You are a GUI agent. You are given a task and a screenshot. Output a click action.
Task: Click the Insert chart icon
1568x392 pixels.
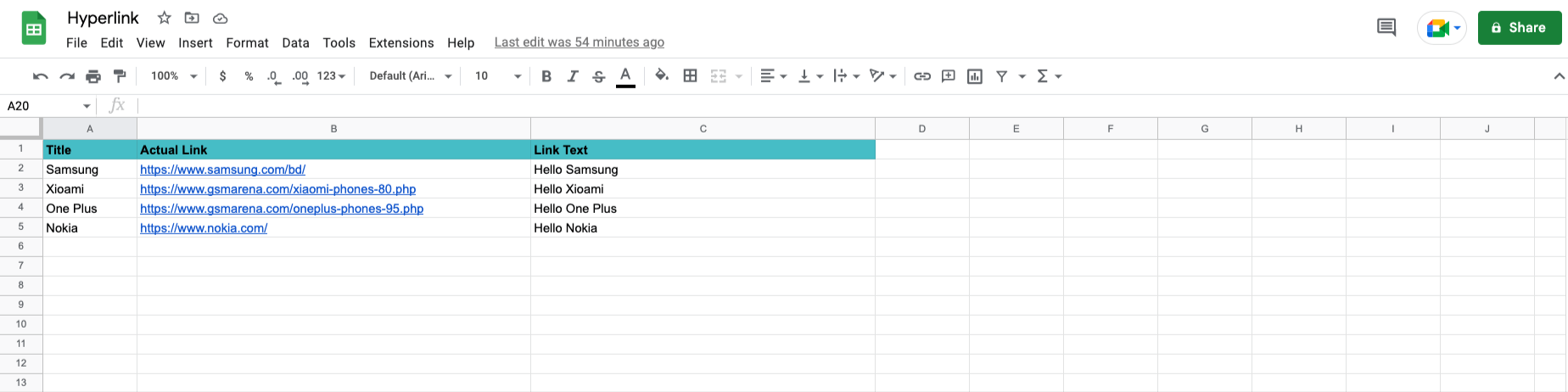point(975,76)
